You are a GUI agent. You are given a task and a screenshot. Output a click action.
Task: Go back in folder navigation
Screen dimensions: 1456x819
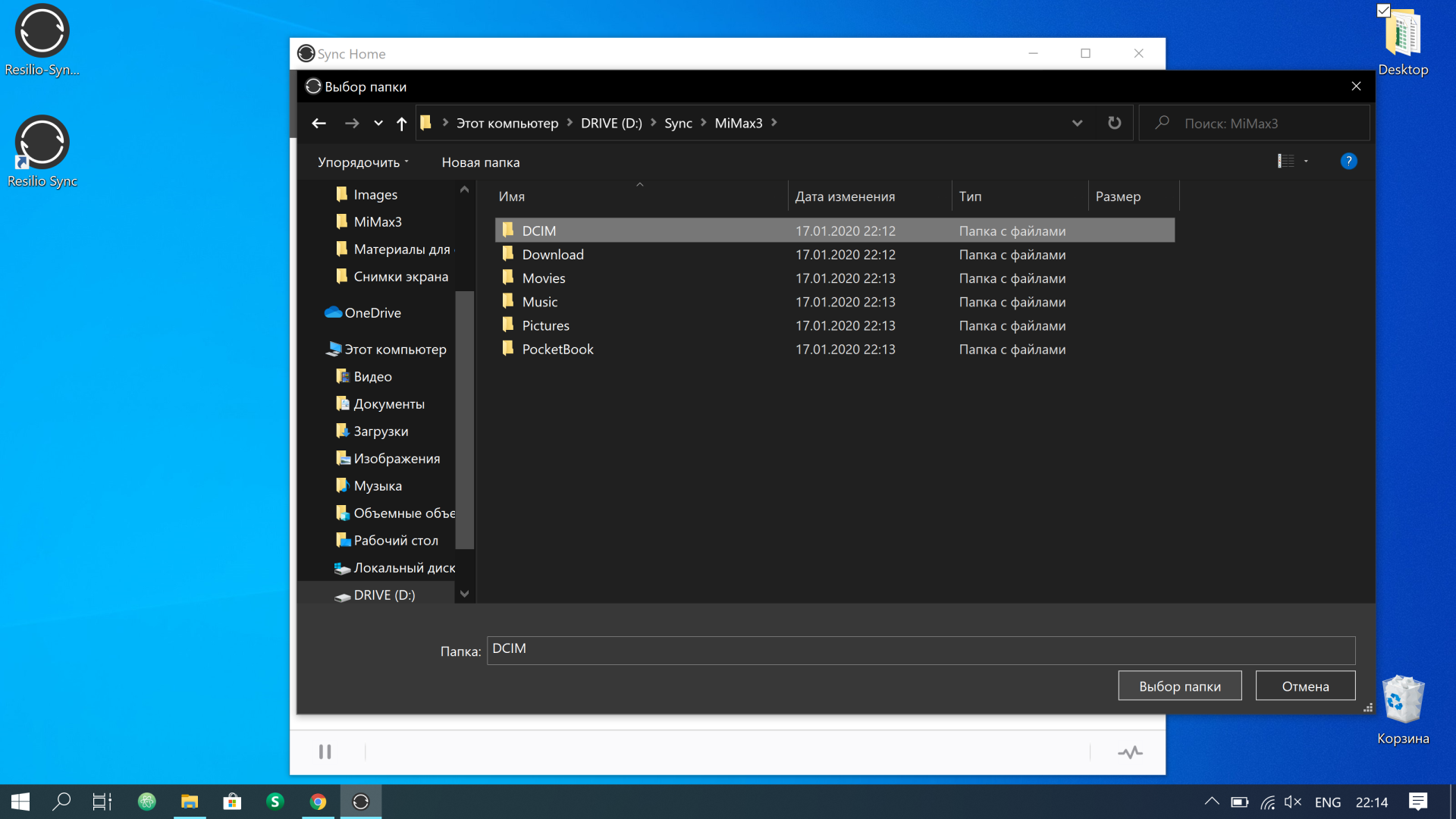point(318,123)
